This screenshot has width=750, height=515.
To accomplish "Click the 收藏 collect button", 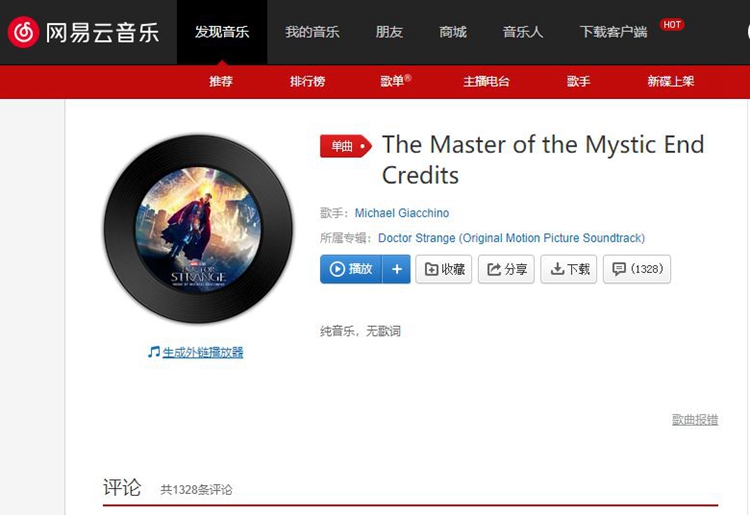I will (444, 269).
